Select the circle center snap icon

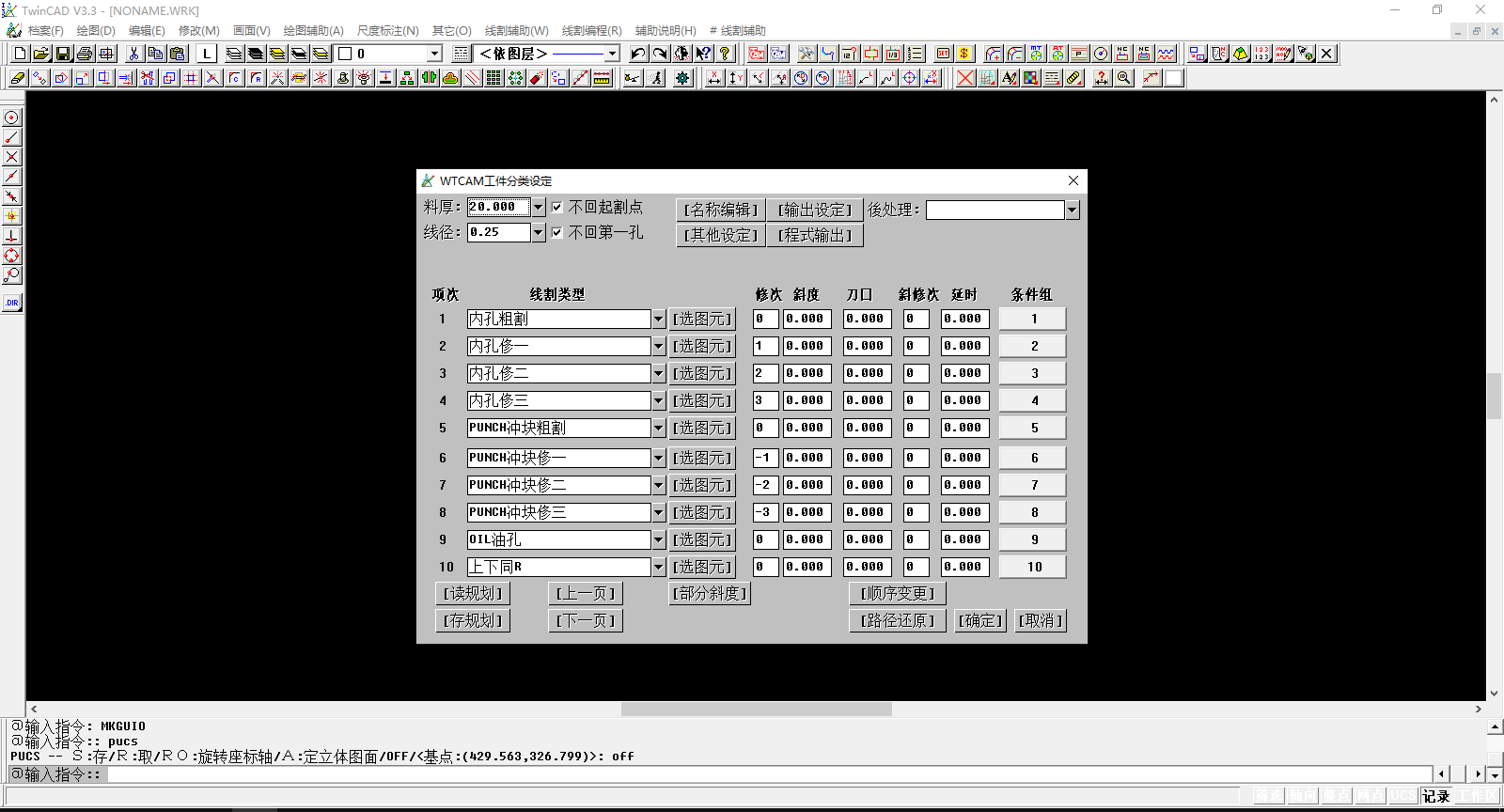click(11, 117)
